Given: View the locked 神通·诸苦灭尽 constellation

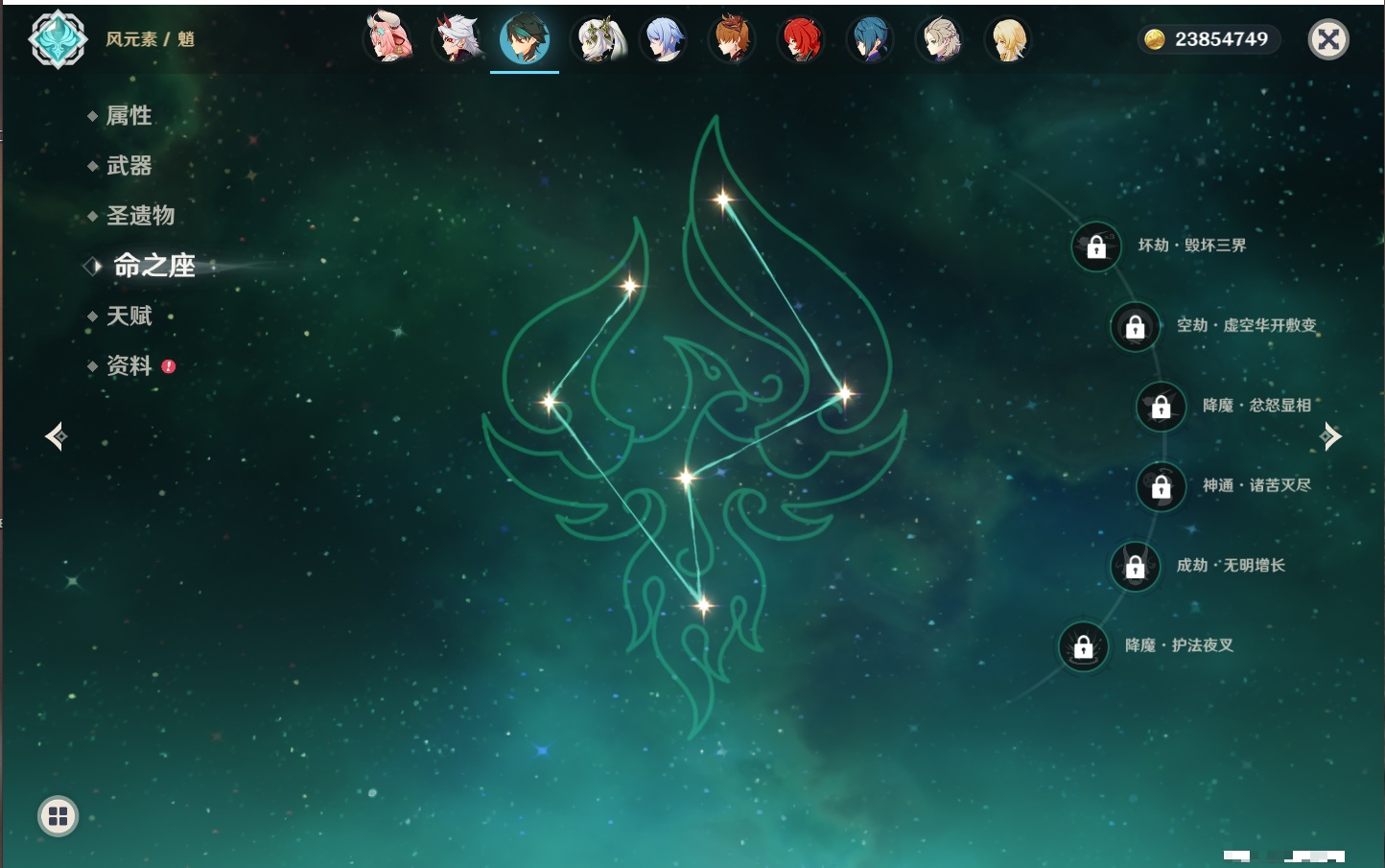Looking at the screenshot, I should pos(1161,487).
